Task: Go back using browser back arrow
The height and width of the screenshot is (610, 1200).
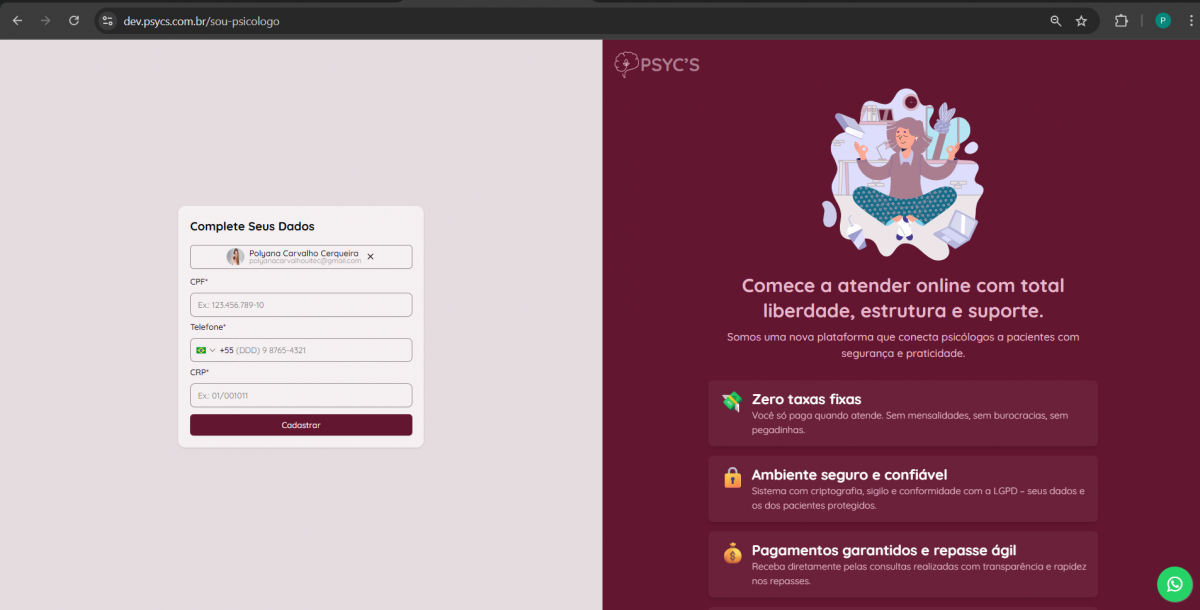Action: pyautogui.click(x=17, y=20)
